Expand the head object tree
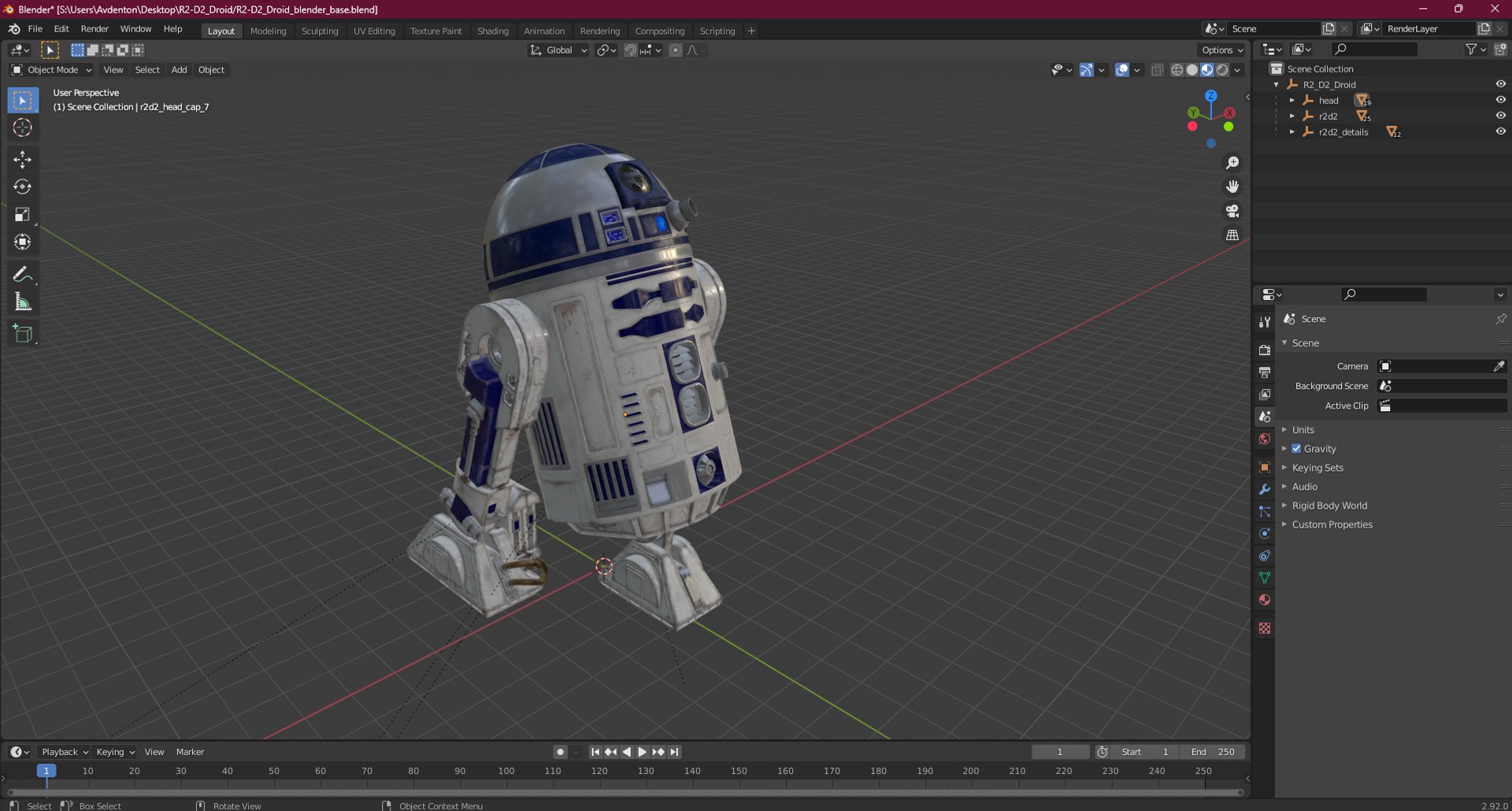The image size is (1512, 811). tap(1292, 101)
